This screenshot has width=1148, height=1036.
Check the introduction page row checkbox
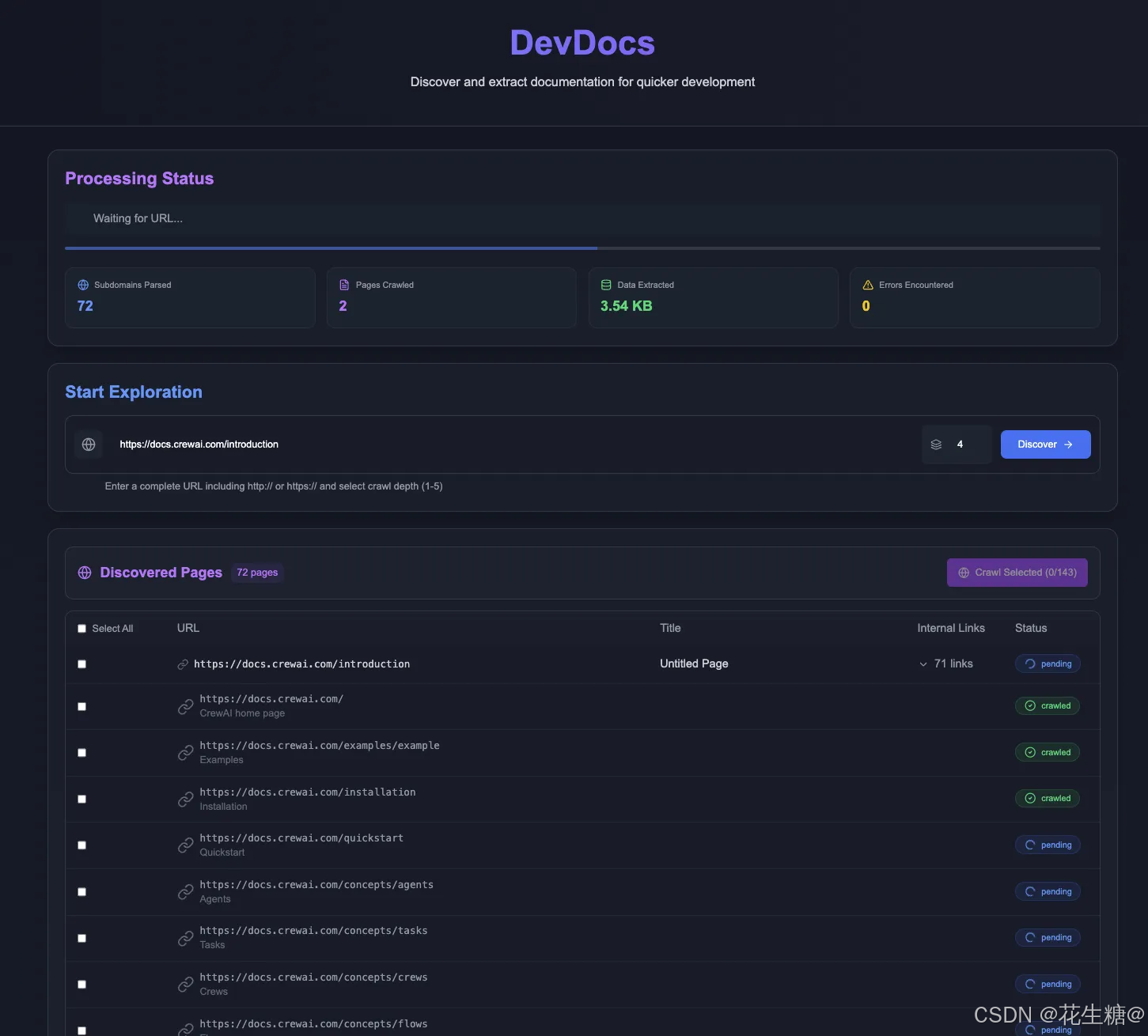pos(81,664)
